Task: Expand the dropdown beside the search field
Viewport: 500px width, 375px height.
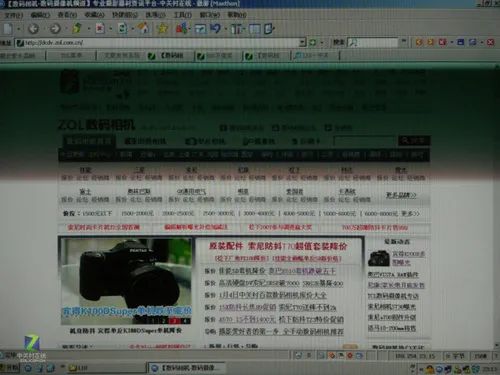Action: pos(404,42)
